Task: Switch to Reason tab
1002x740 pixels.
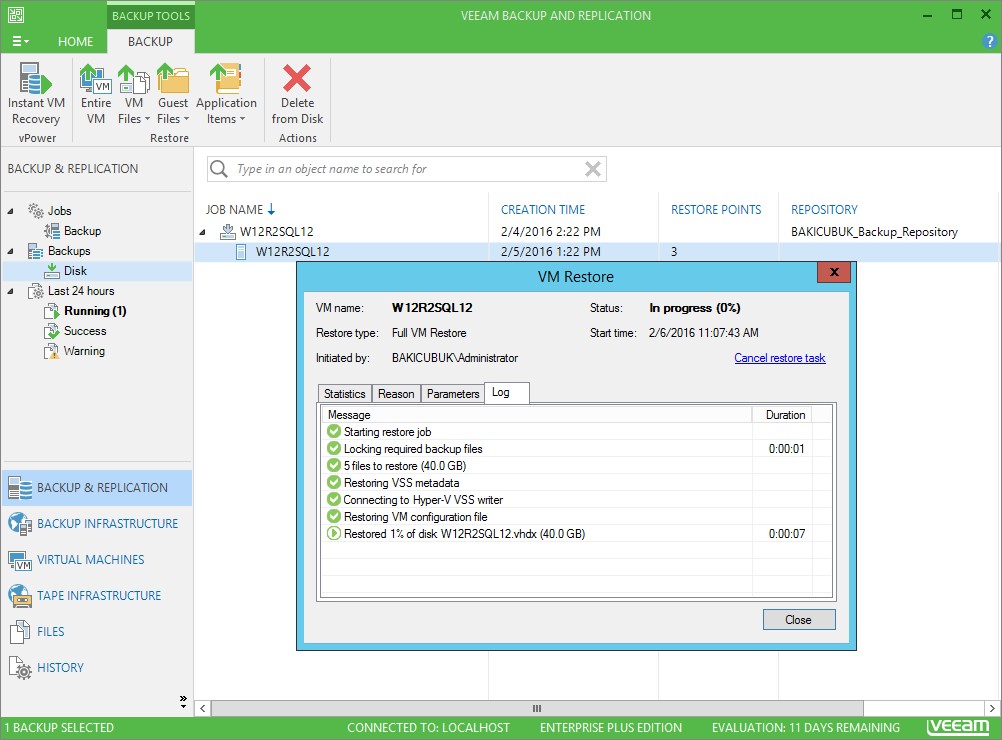Action: [396, 394]
